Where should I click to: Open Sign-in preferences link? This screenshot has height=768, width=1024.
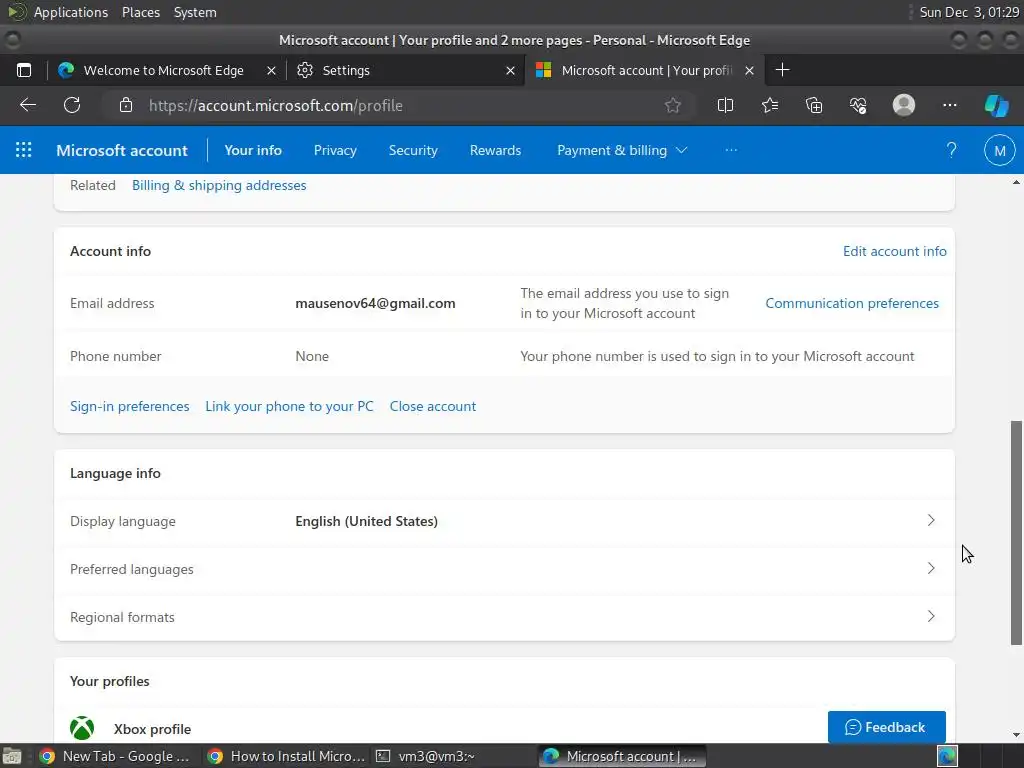pos(129,406)
